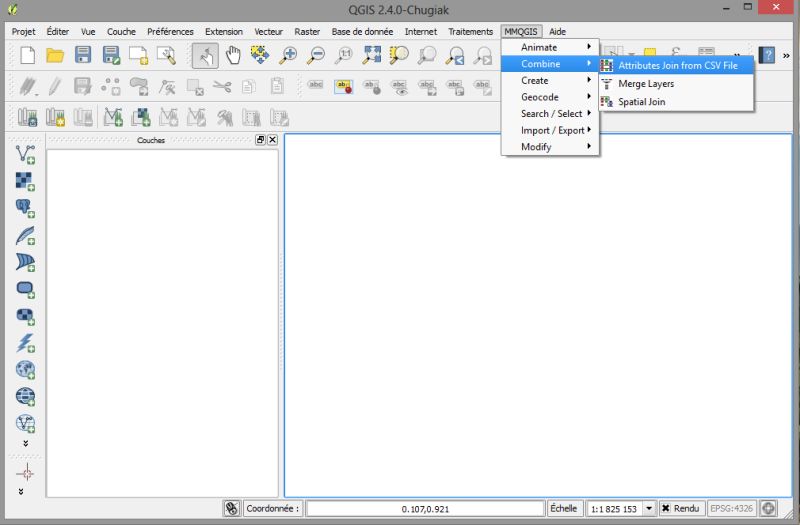Open the Projet menu
The width and height of the screenshot is (800, 525).
pyautogui.click(x=23, y=32)
